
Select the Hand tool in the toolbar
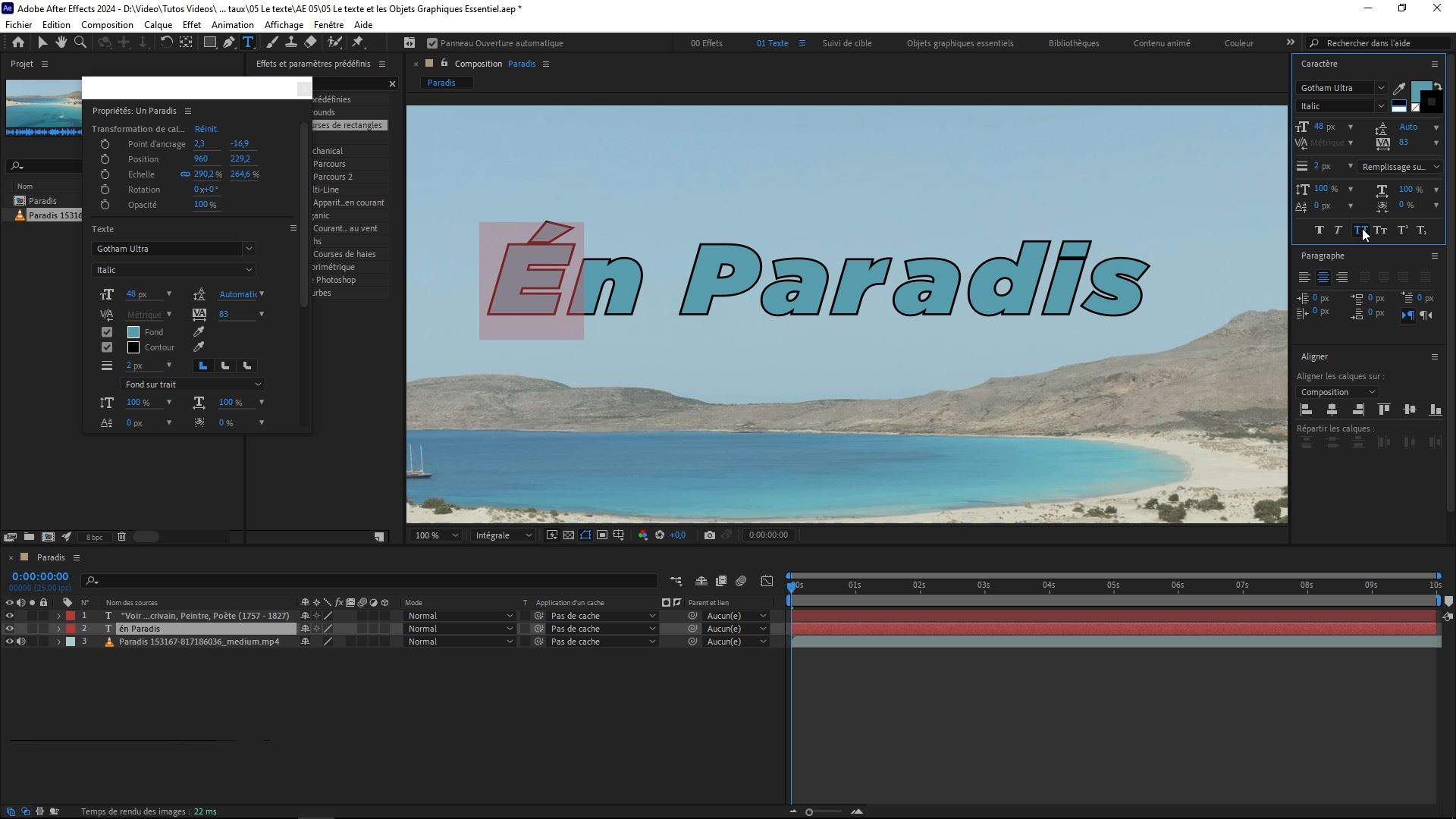(x=61, y=42)
